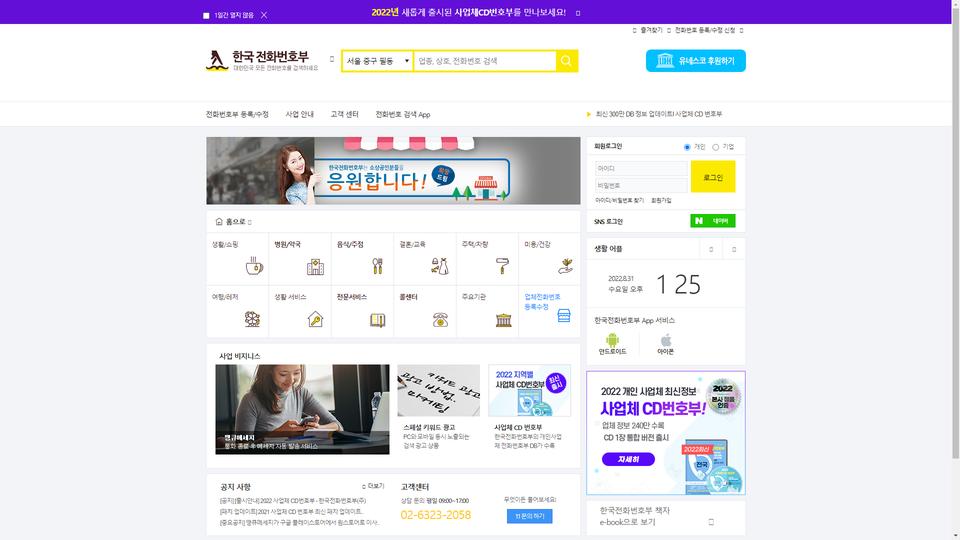Viewport: 960px width, 540px height.
Task: Select the 개인 radio button
Action: [x=687, y=147]
